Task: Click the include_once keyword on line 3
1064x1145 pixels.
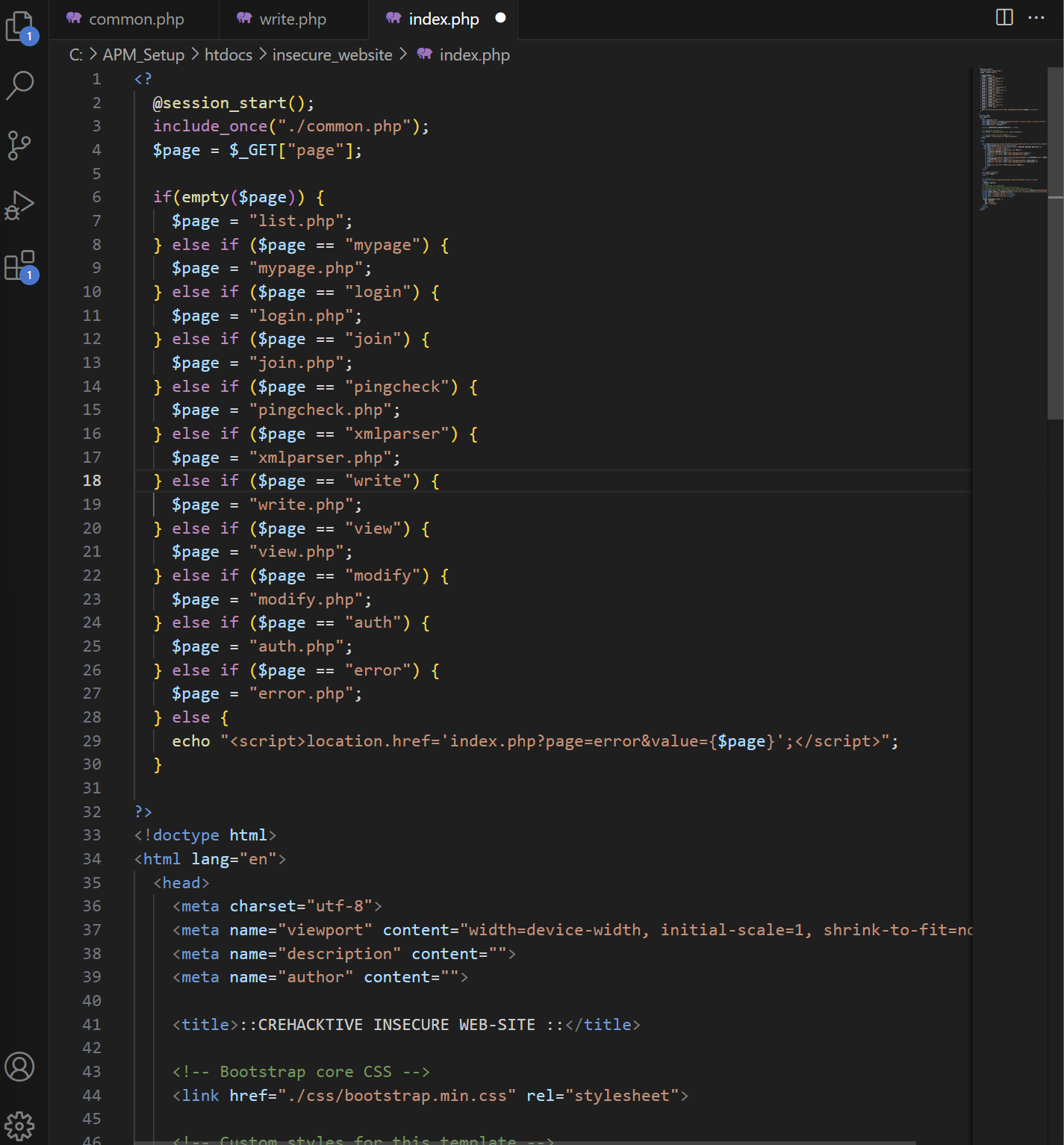Action: (210, 126)
